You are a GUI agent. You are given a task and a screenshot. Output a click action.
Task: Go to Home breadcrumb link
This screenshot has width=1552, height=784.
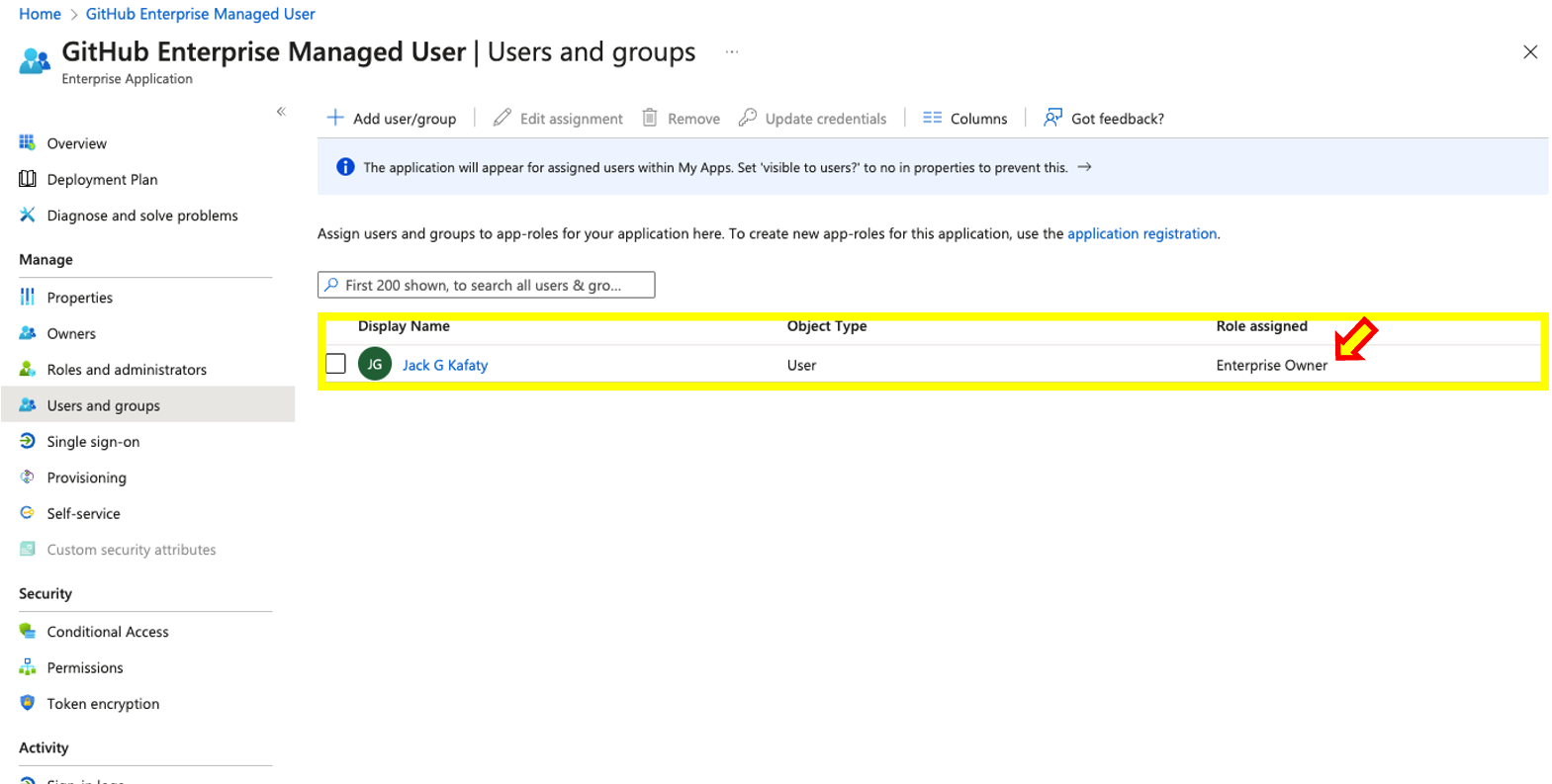tap(40, 14)
